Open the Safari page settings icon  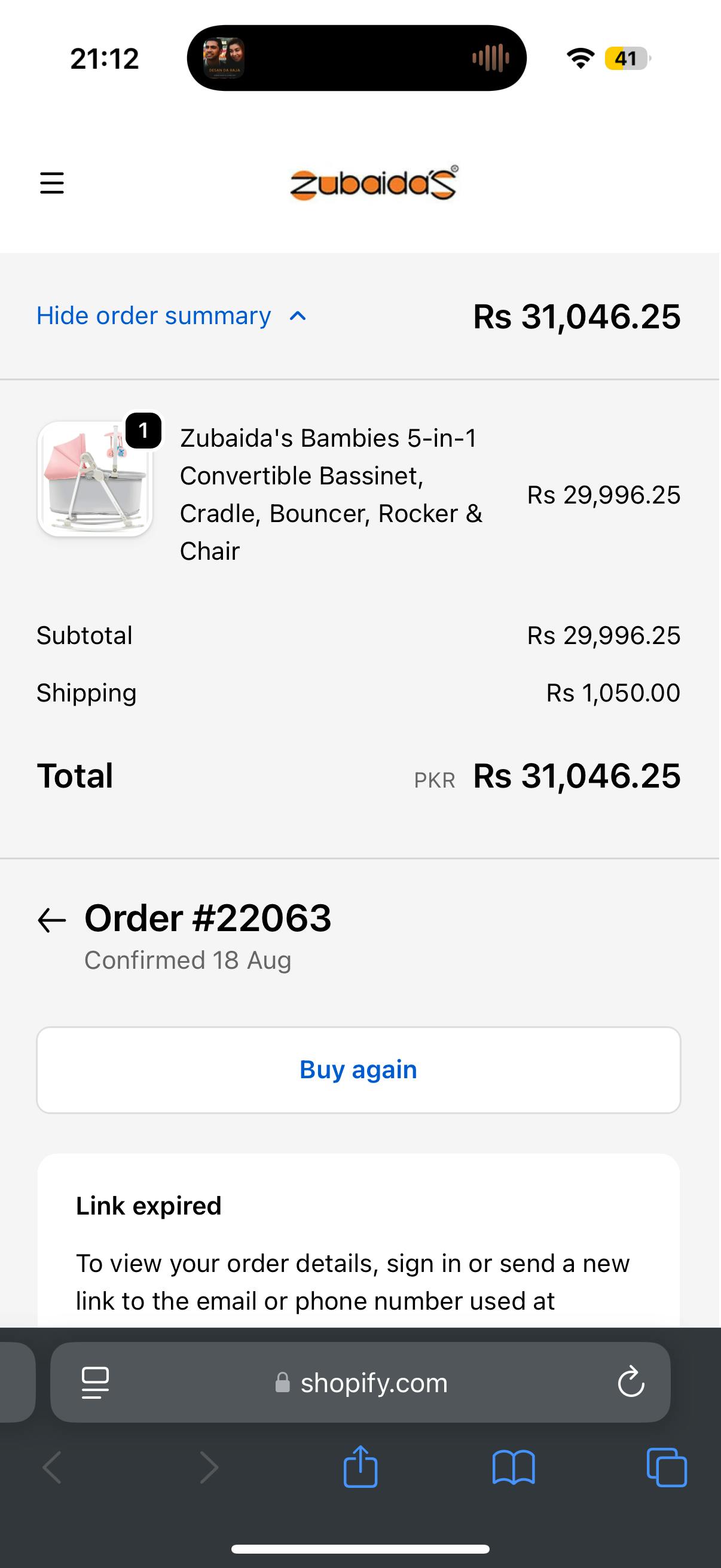pyautogui.click(x=96, y=1383)
